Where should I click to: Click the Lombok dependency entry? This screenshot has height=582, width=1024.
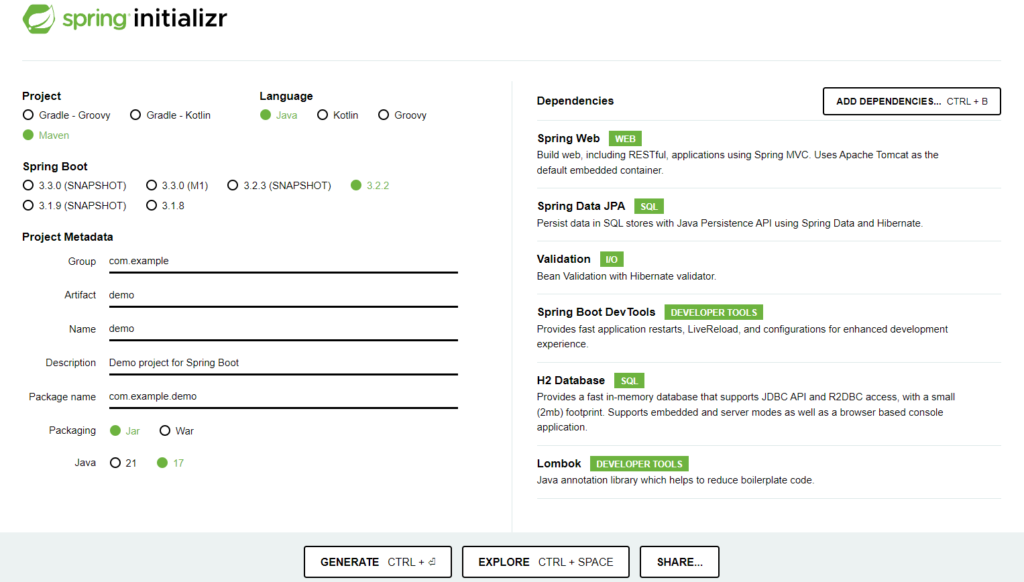[559, 464]
